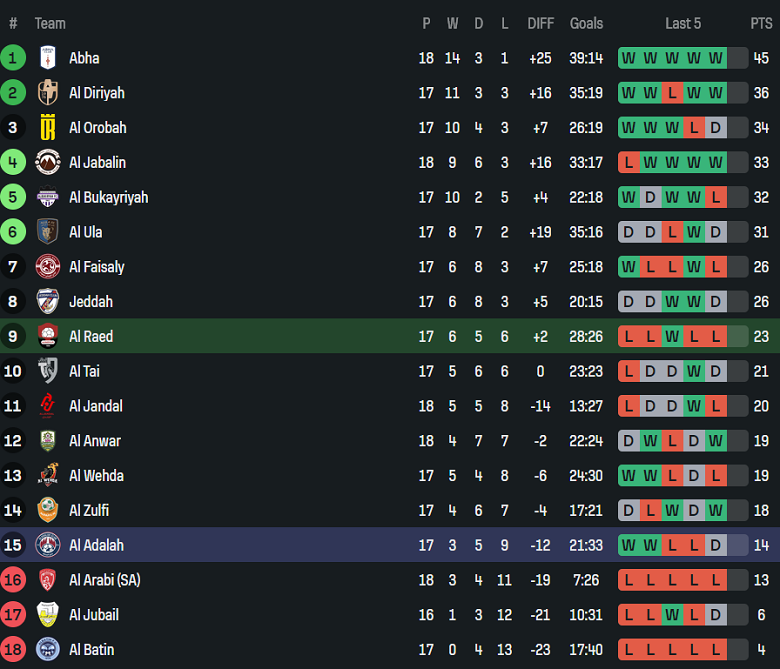
Task: Click the Goals column header
Action: click(x=586, y=23)
